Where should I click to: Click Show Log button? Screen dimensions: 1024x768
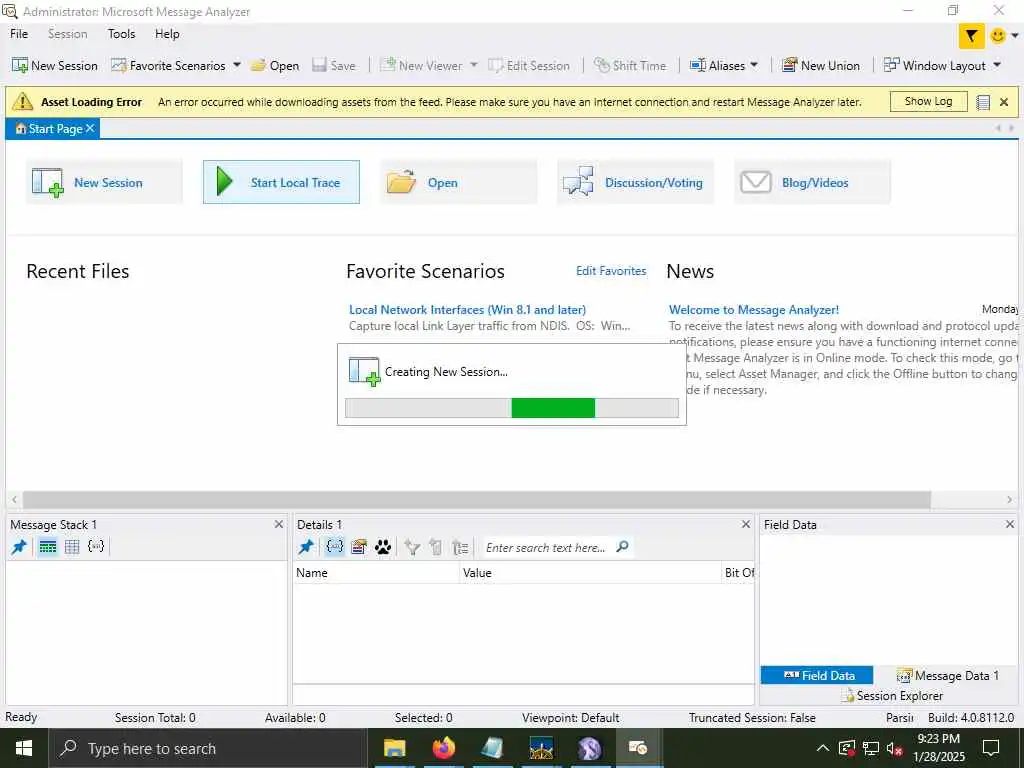[928, 101]
